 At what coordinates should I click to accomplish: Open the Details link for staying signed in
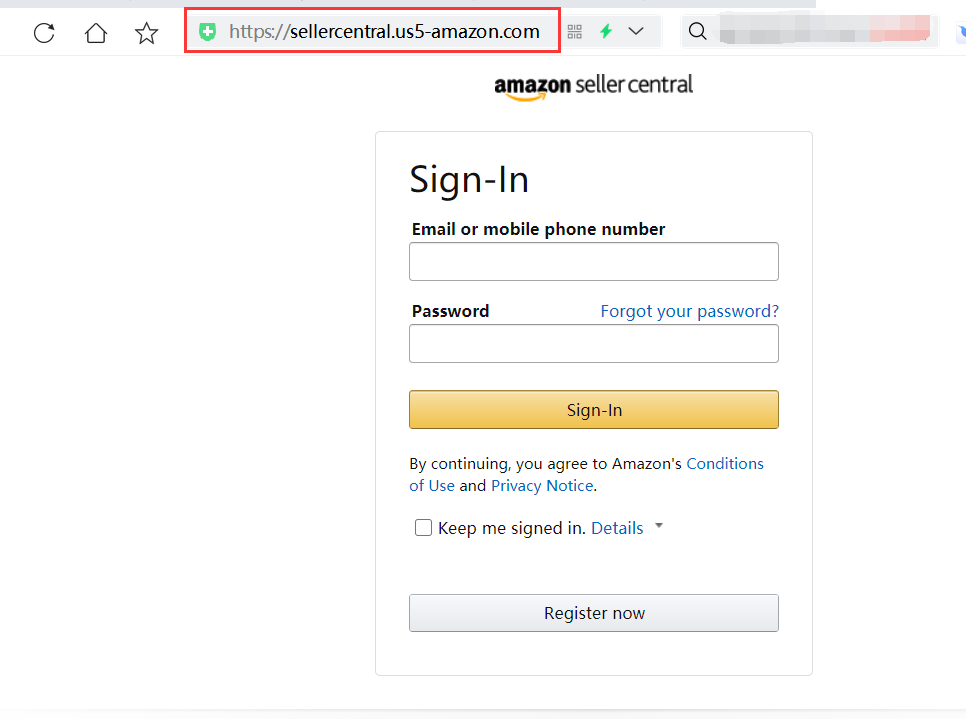(617, 528)
